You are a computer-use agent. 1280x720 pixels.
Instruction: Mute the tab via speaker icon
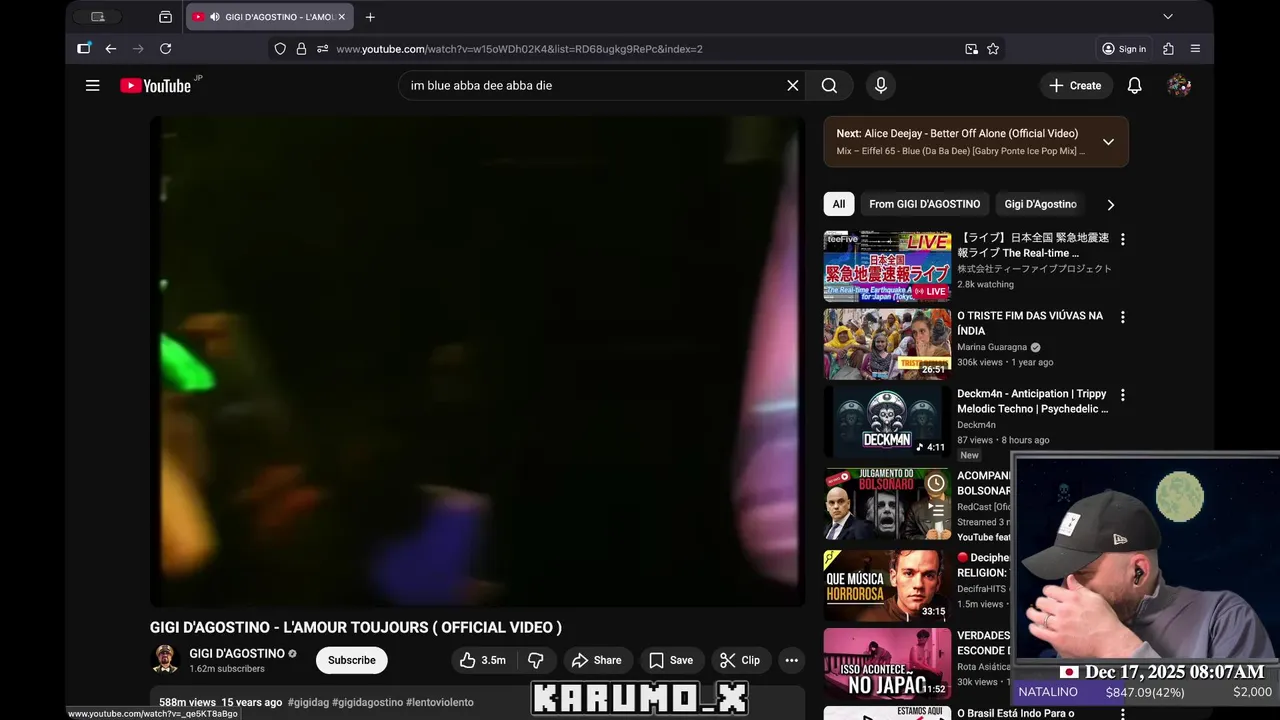[x=214, y=17]
